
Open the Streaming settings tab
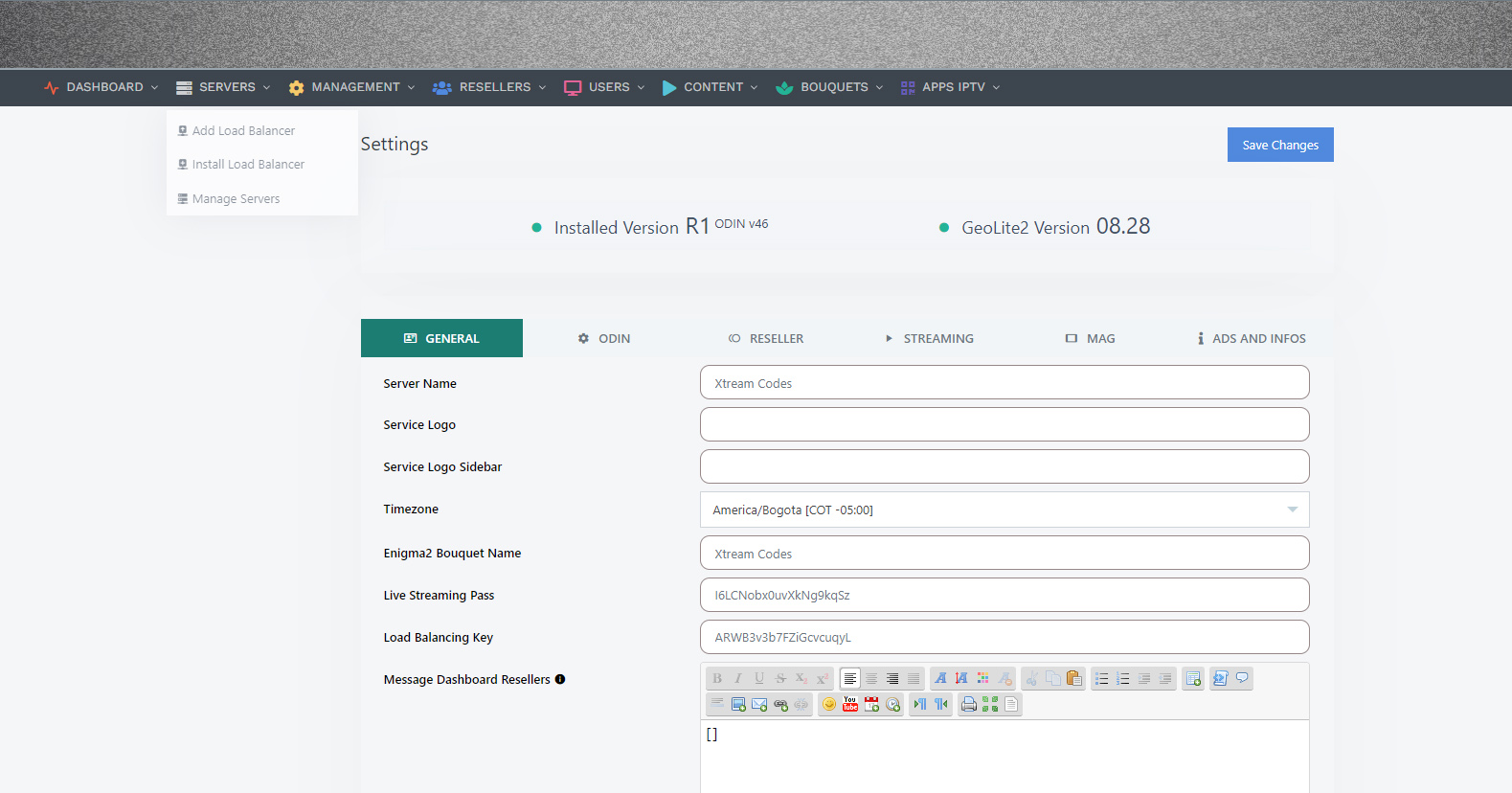pyautogui.click(x=929, y=338)
